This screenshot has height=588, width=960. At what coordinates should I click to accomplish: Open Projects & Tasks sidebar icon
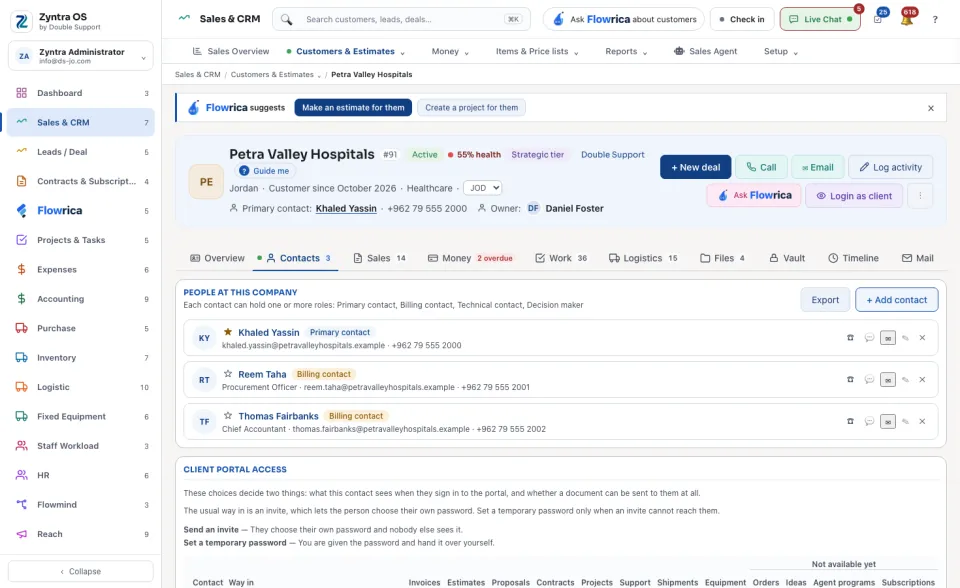pos(21,240)
